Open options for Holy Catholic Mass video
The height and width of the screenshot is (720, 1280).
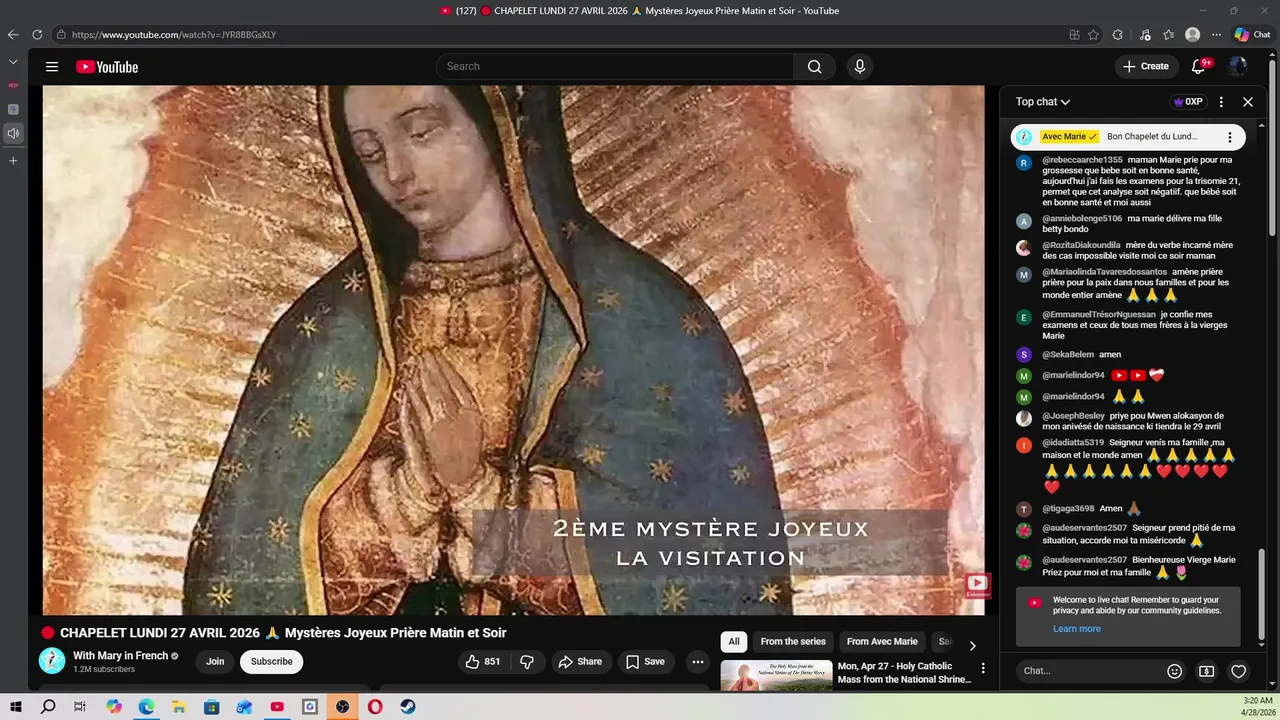983,668
